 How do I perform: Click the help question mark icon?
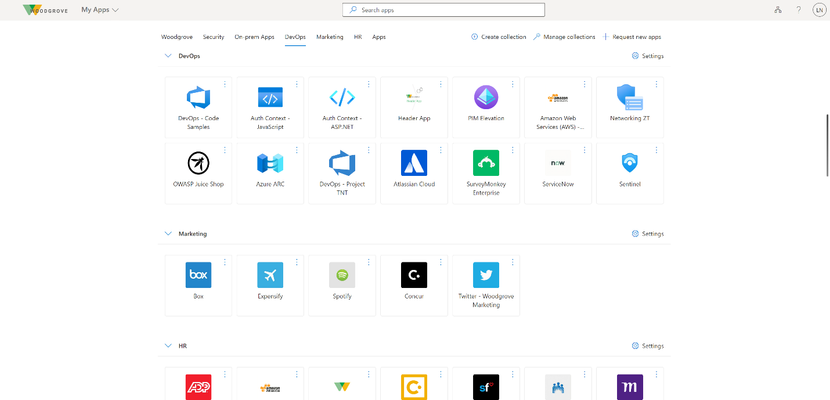click(799, 10)
